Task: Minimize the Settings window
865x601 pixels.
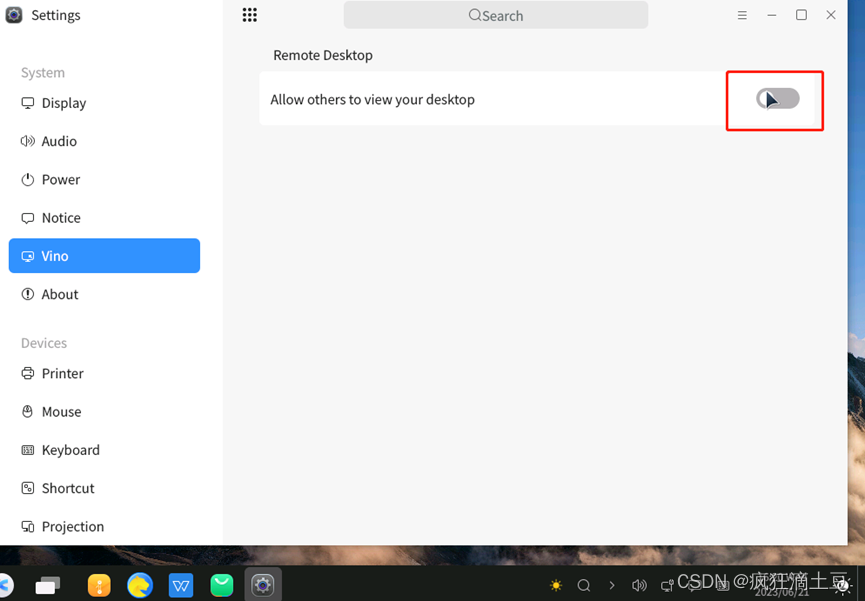Action: tap(772, 15)
